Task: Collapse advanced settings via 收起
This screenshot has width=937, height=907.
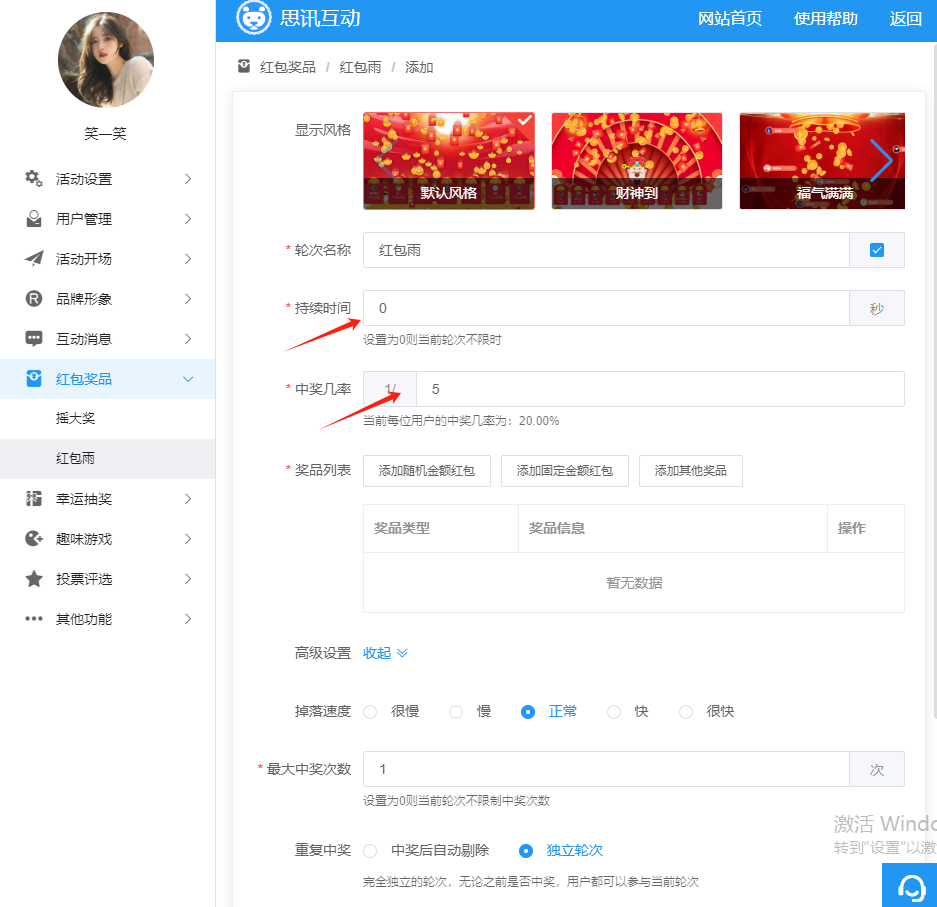Action: [x=385, y=652]
